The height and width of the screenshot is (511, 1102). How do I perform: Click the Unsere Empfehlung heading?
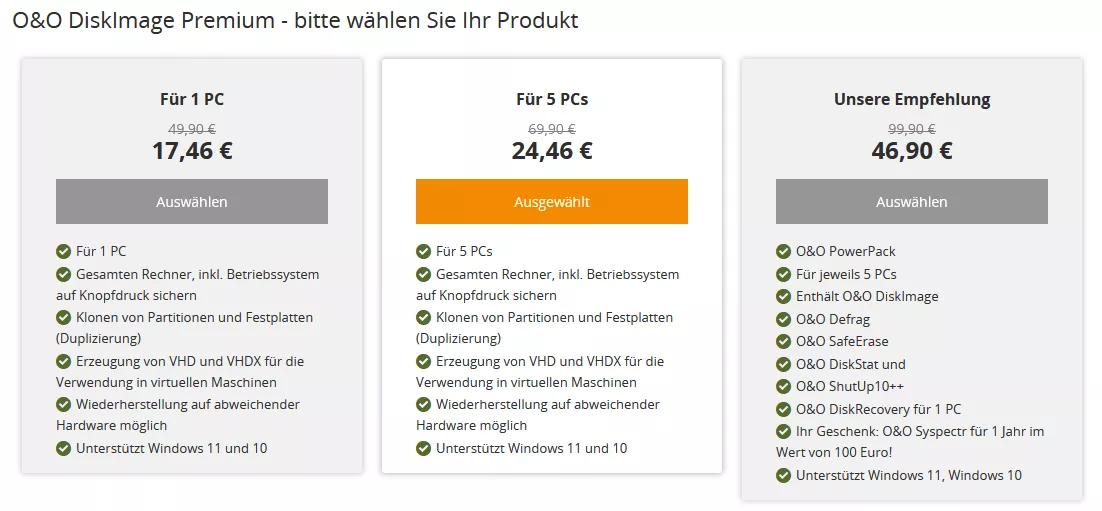912,100
